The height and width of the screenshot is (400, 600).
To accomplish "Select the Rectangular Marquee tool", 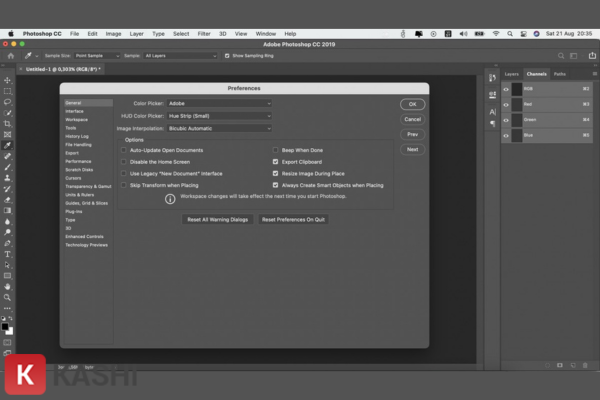I will 7,91.
